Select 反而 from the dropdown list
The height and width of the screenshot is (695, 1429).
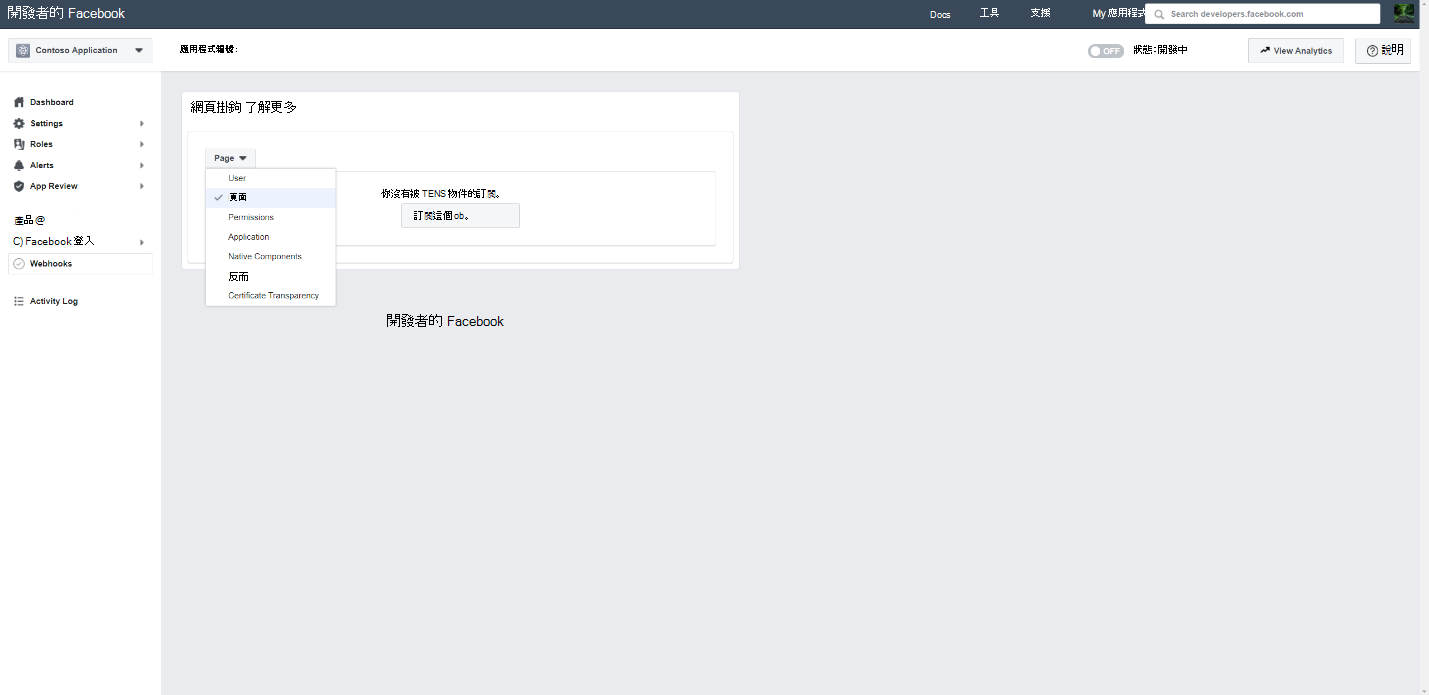click(x=271, y=276)
